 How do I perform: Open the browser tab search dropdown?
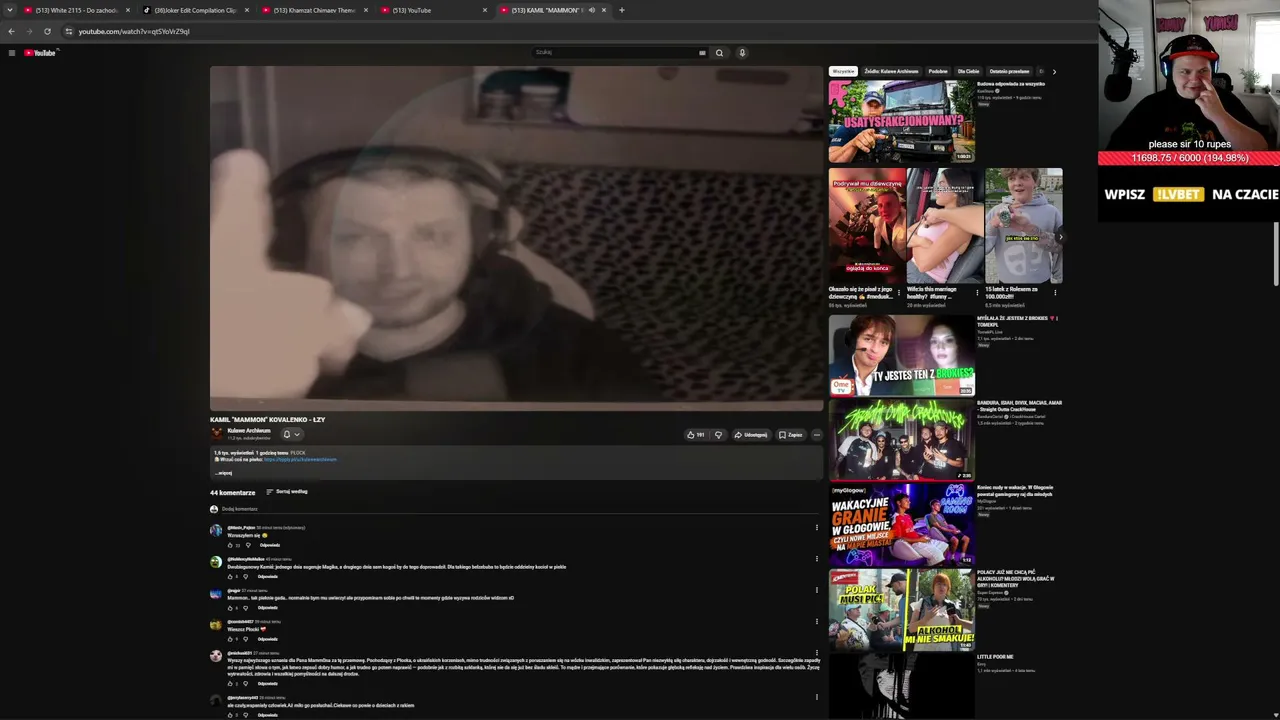(x=10, y=10)
